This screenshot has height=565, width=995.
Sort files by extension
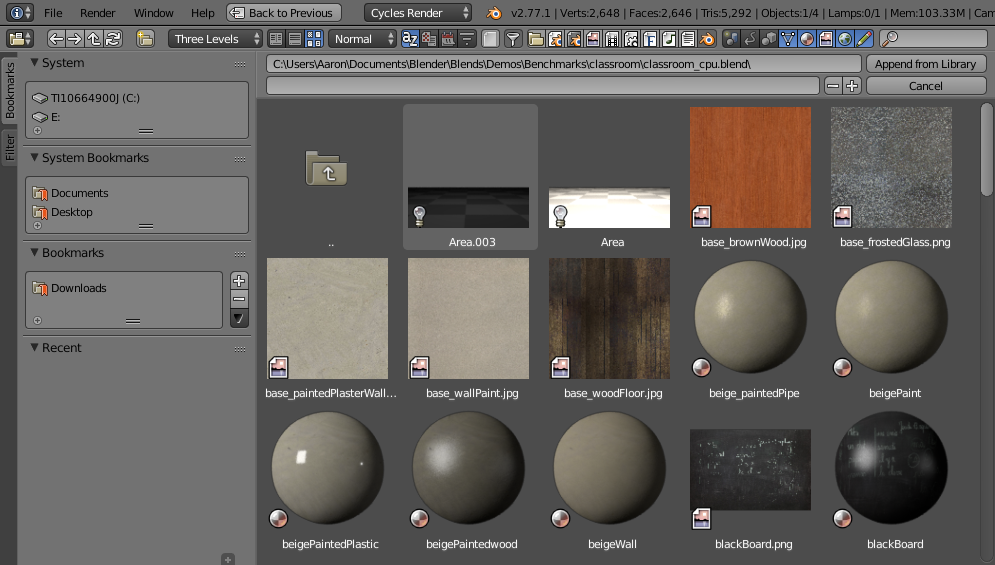coord(429,39)
